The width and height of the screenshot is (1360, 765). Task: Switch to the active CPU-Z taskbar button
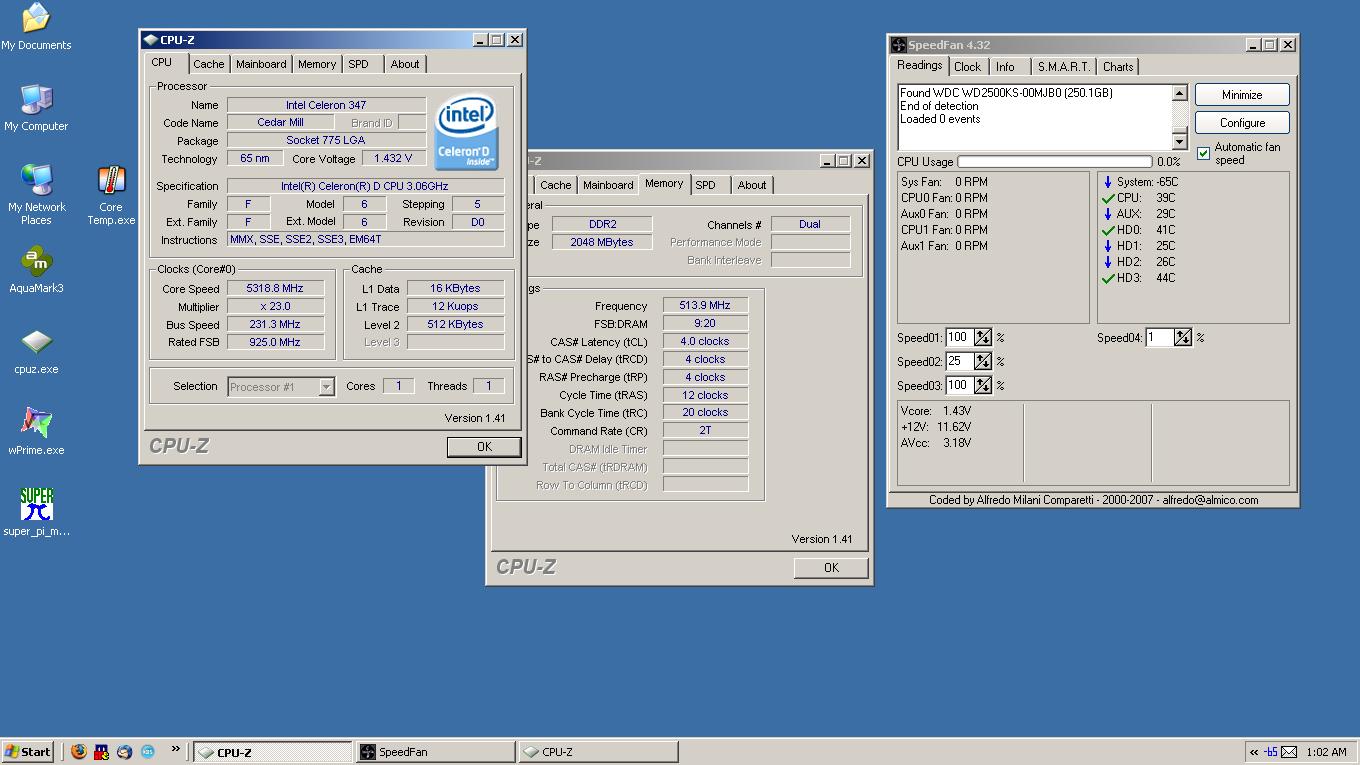pyautogui.click(x=273, y=752)
